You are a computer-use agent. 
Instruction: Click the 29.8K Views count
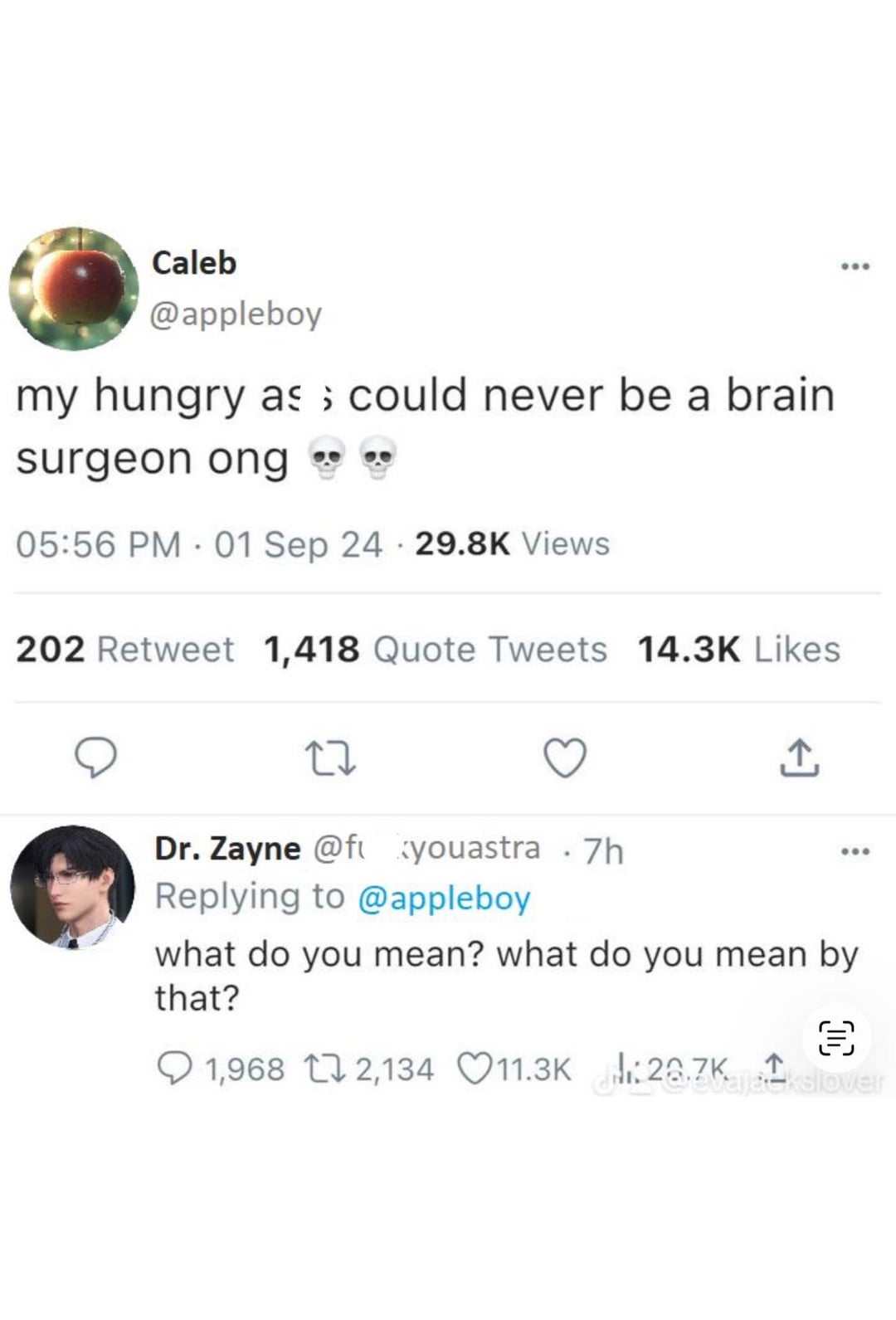tap(512, 544)
